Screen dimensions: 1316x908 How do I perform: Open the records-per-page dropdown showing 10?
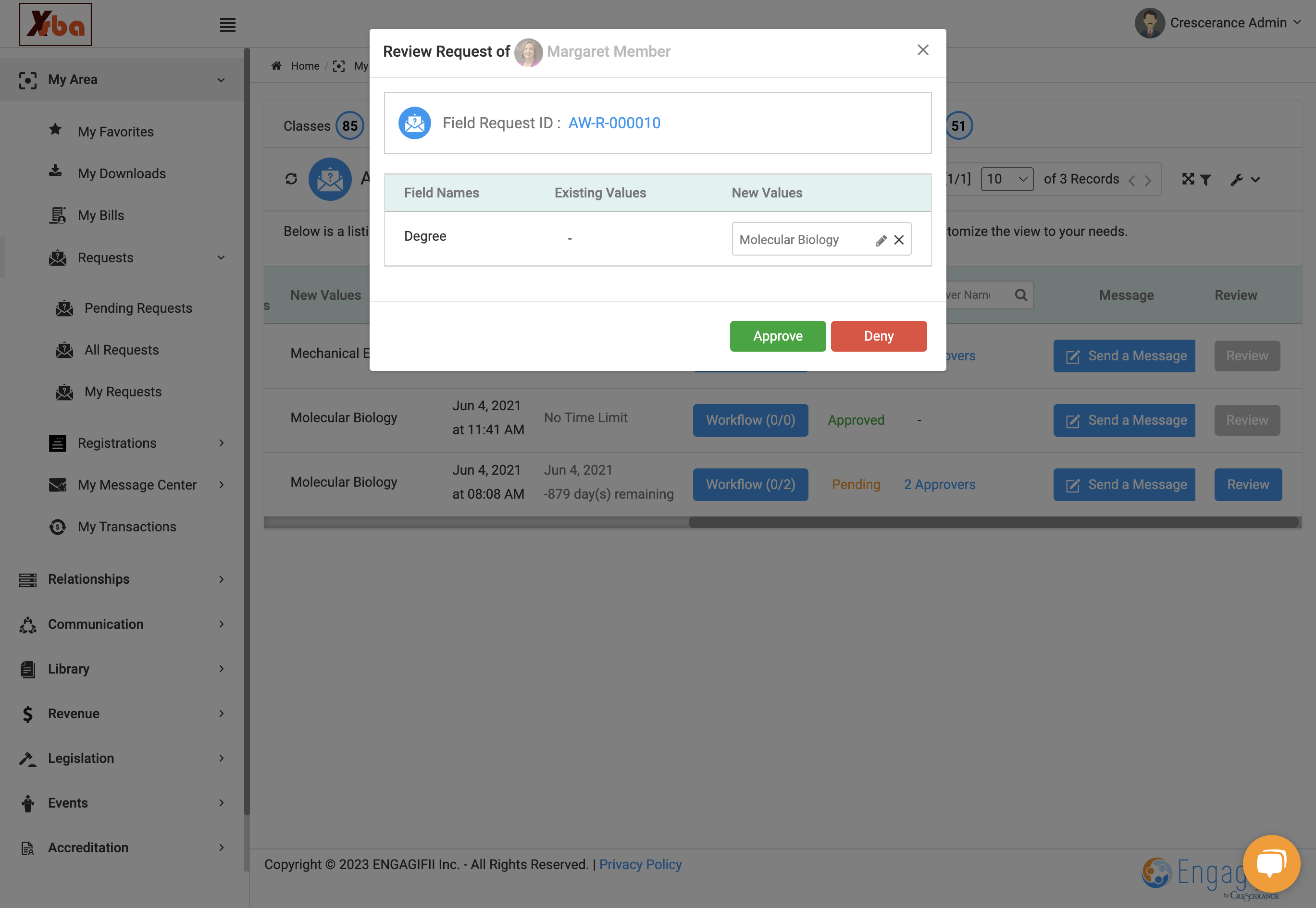click(x=1006, y=179)
